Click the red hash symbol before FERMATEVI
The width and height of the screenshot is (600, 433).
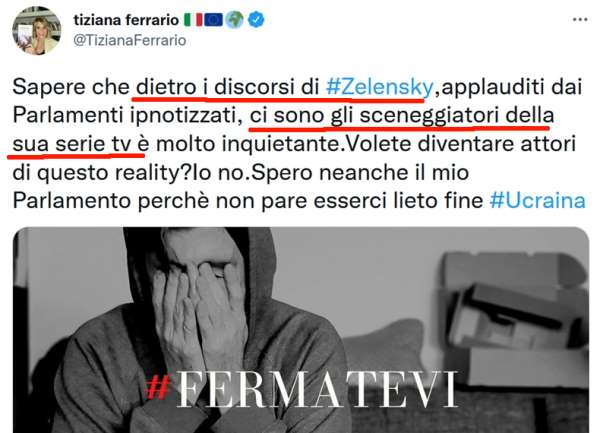[x=158, y=387]
